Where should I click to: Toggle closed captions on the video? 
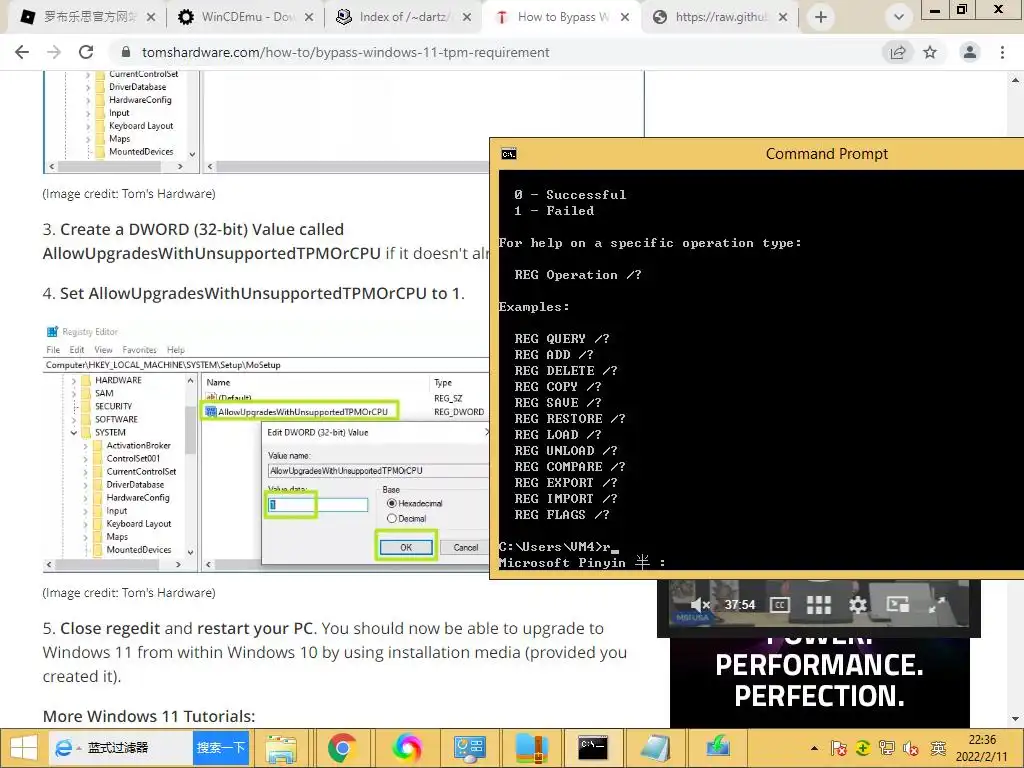779,605
